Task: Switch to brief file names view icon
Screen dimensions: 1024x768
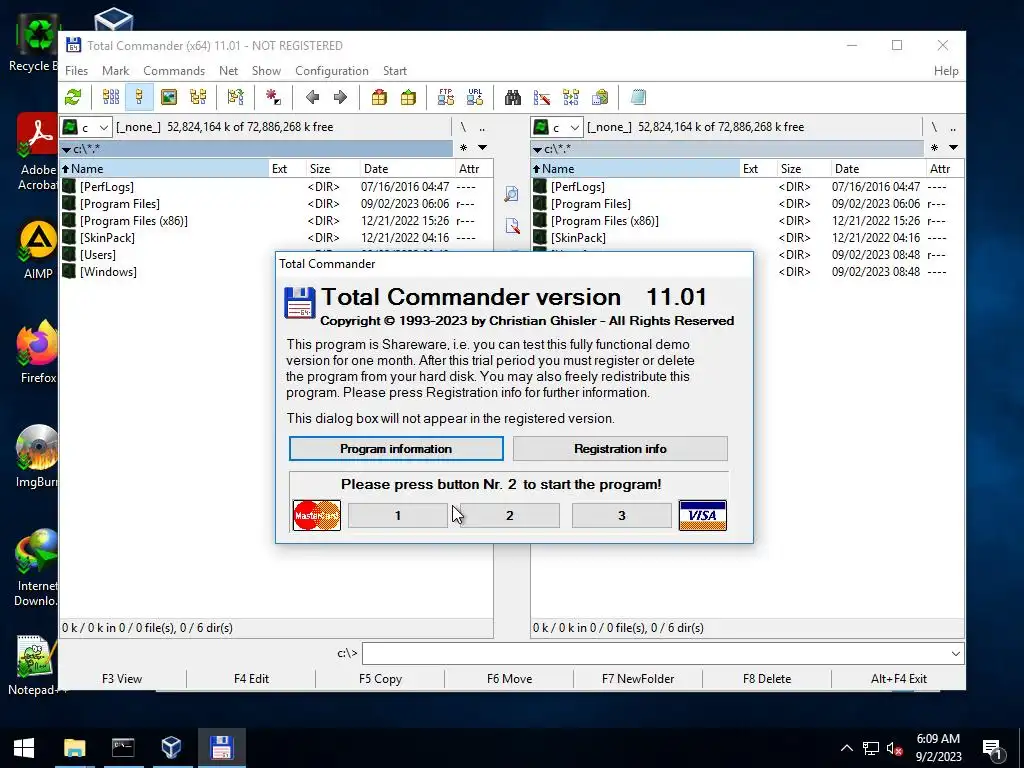Action: tap(111, 97)
